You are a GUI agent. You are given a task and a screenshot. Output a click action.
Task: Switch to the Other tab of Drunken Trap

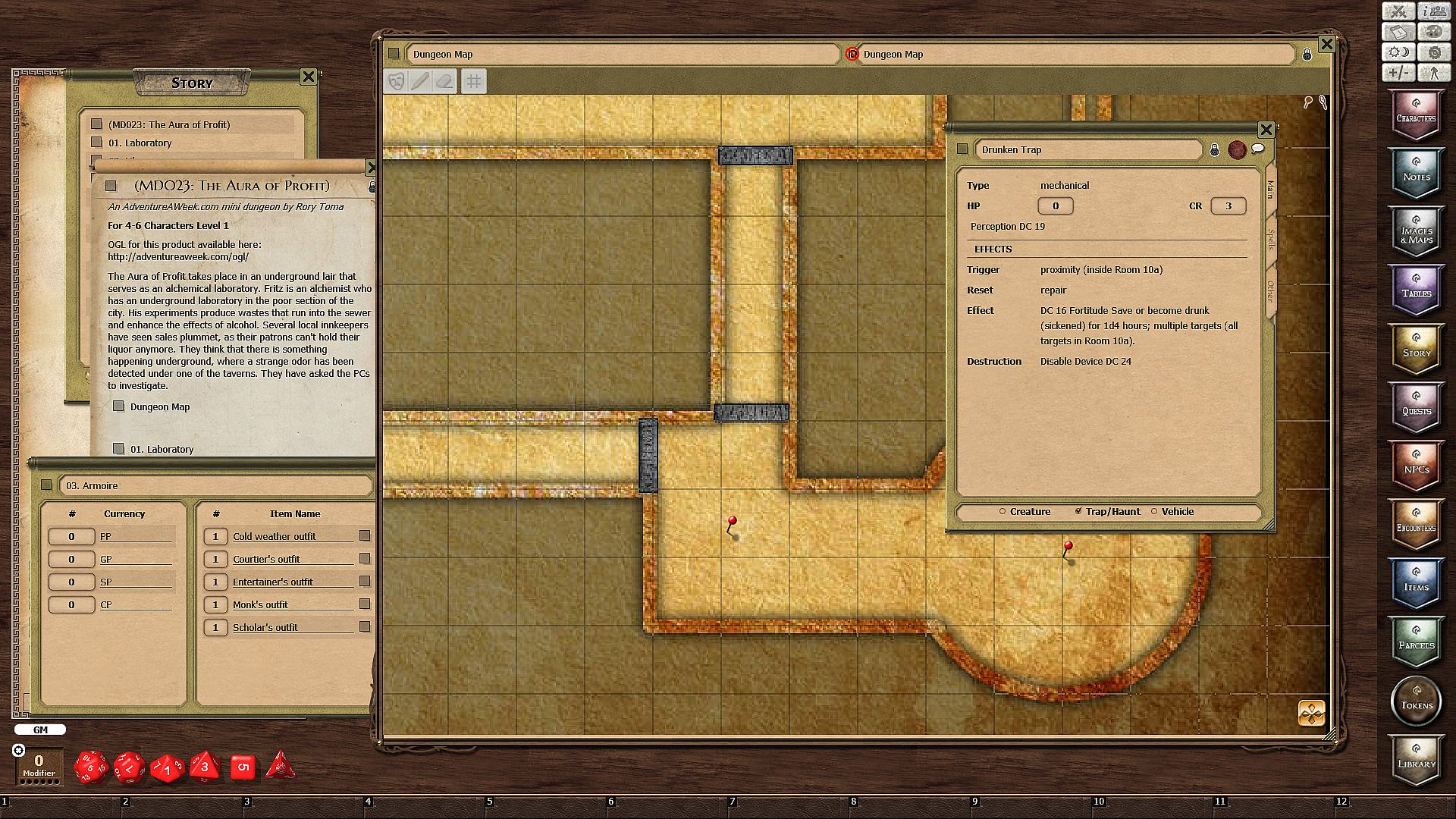(x=1271, y=291)
